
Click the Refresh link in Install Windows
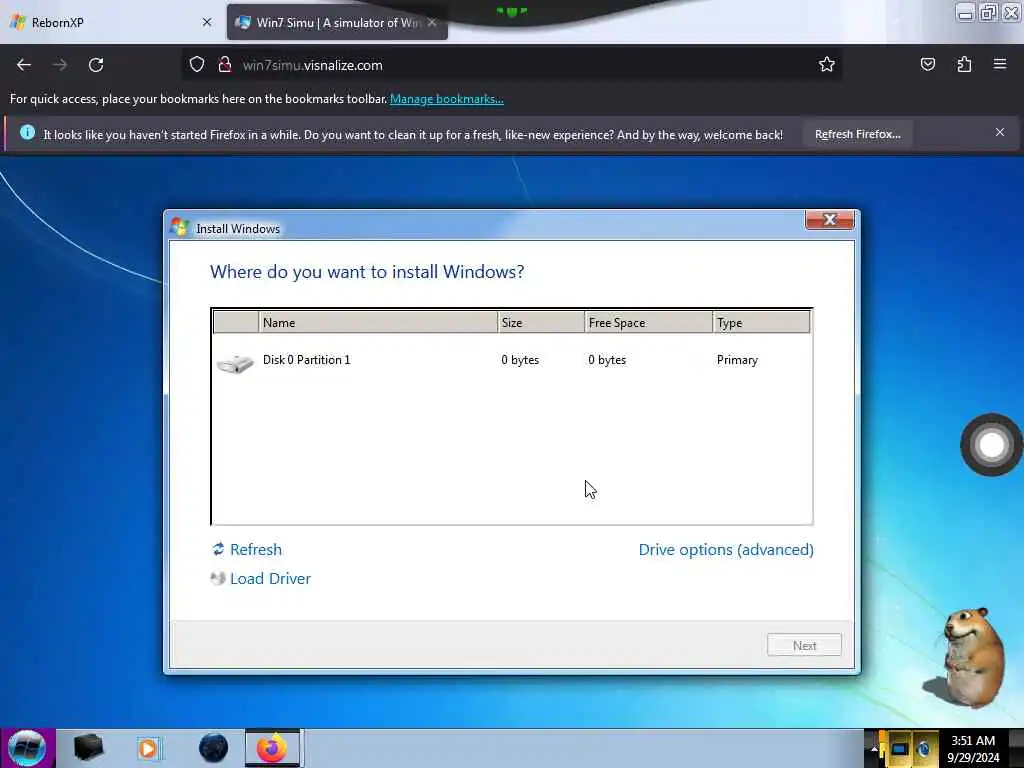[x=256, y=550]
